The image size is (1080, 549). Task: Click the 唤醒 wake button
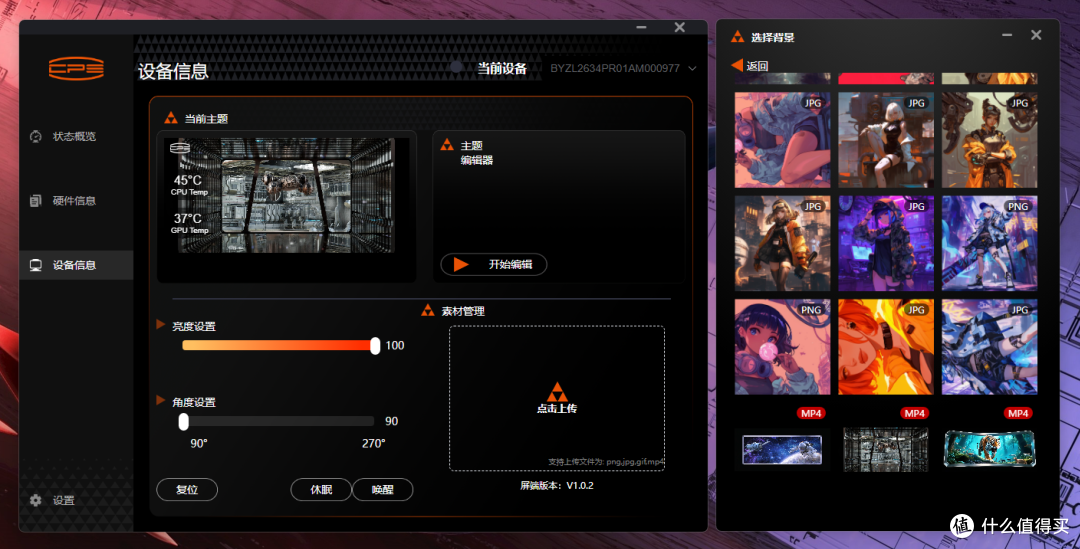[x=382, y=490]
